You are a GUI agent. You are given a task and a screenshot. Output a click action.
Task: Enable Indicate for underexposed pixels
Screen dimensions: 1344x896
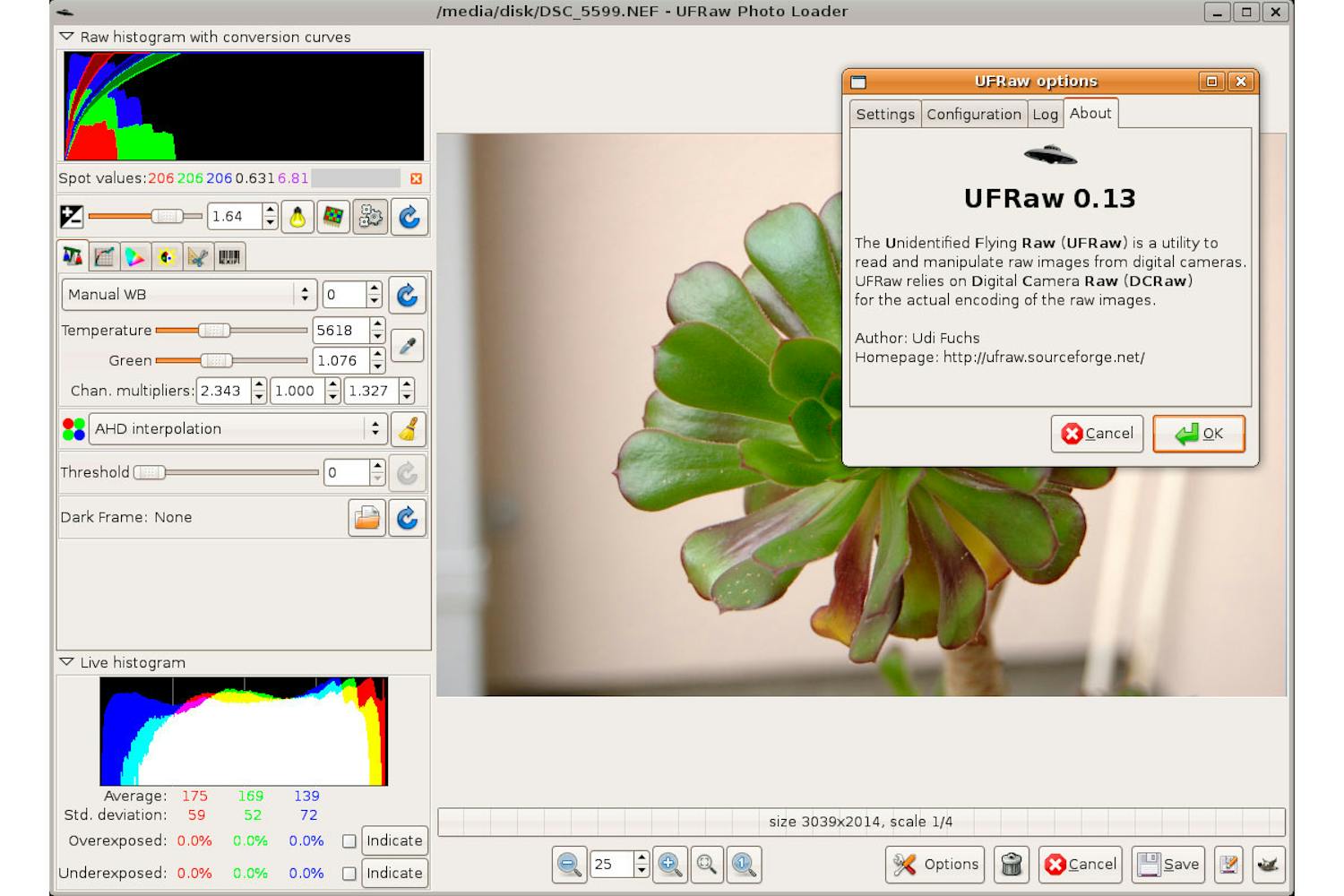click(x=349, y=872)
